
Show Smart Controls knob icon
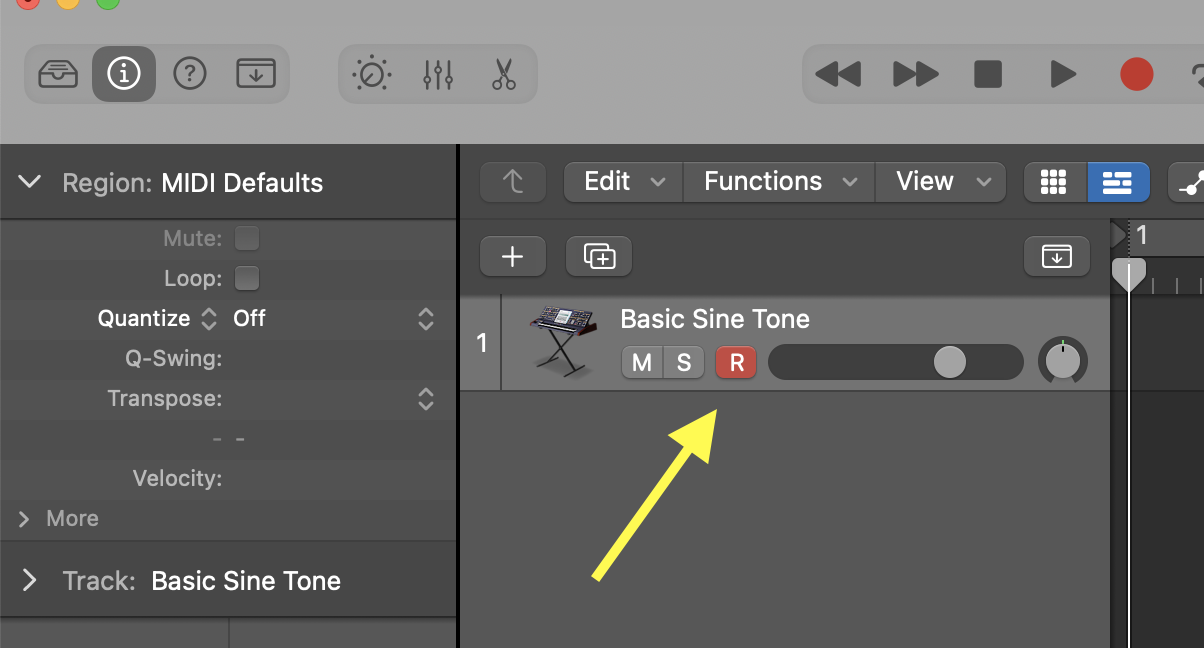click(x=372, y=74)
